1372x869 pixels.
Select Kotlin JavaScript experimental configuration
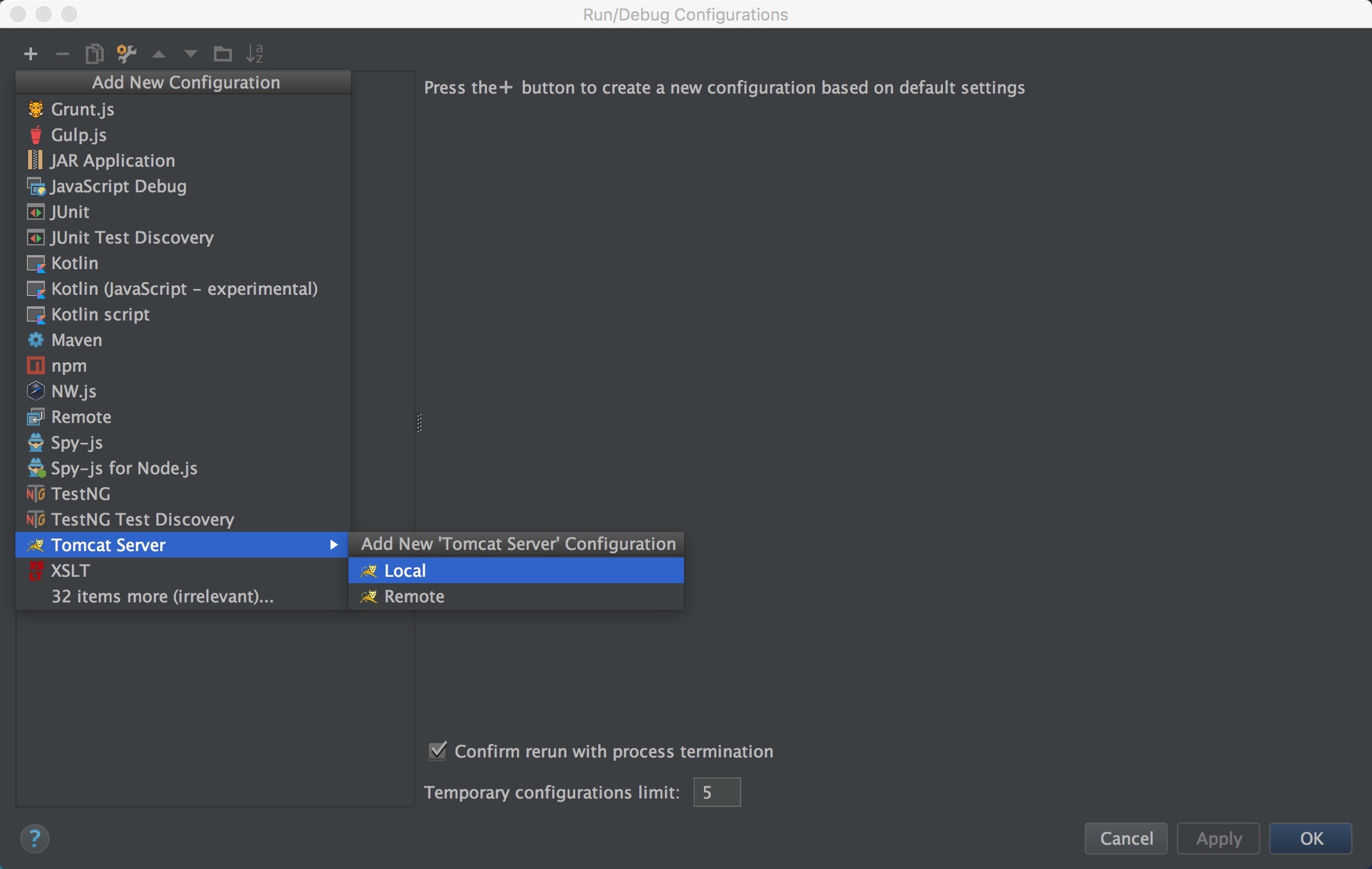point(183,288)
